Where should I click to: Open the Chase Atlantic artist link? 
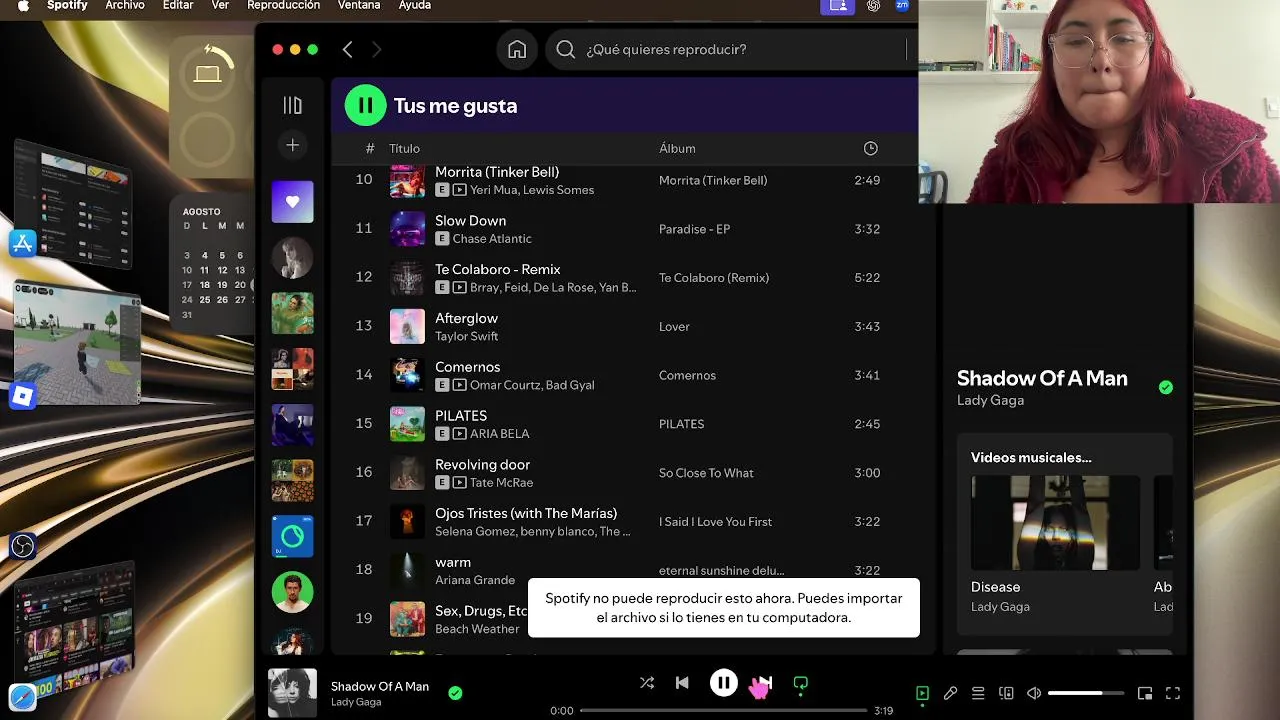(x=492, y=239)
